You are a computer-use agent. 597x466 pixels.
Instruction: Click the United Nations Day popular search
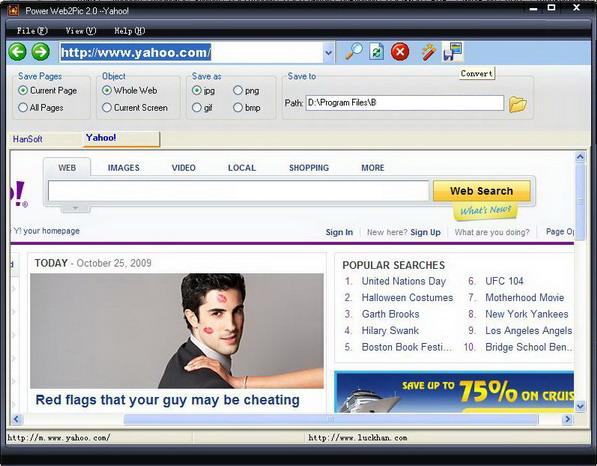pos(404,281)
